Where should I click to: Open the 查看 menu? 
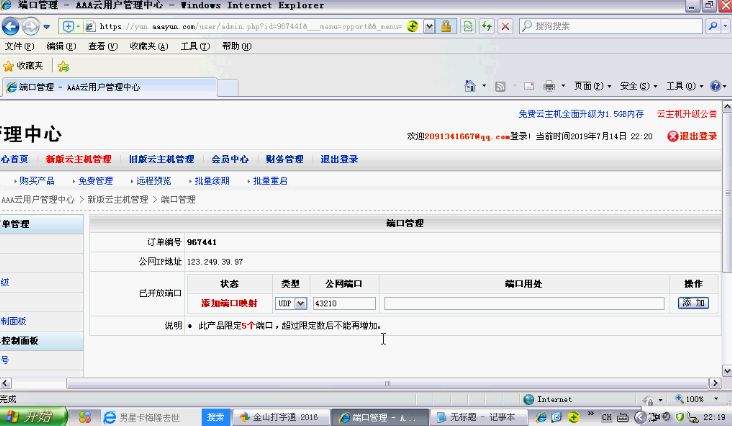click(x=103, y=46)
